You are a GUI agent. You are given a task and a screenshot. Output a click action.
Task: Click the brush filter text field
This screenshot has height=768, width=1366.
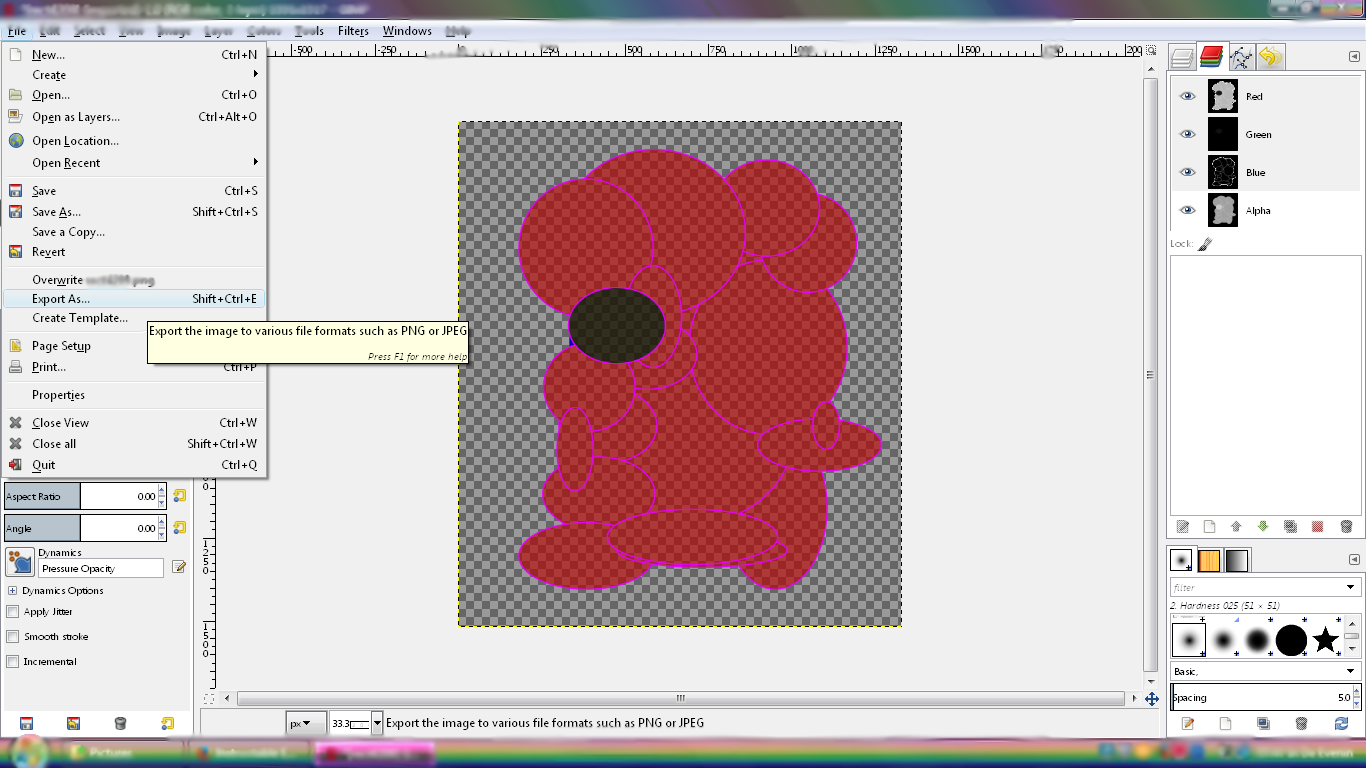tap(1258, 588)
